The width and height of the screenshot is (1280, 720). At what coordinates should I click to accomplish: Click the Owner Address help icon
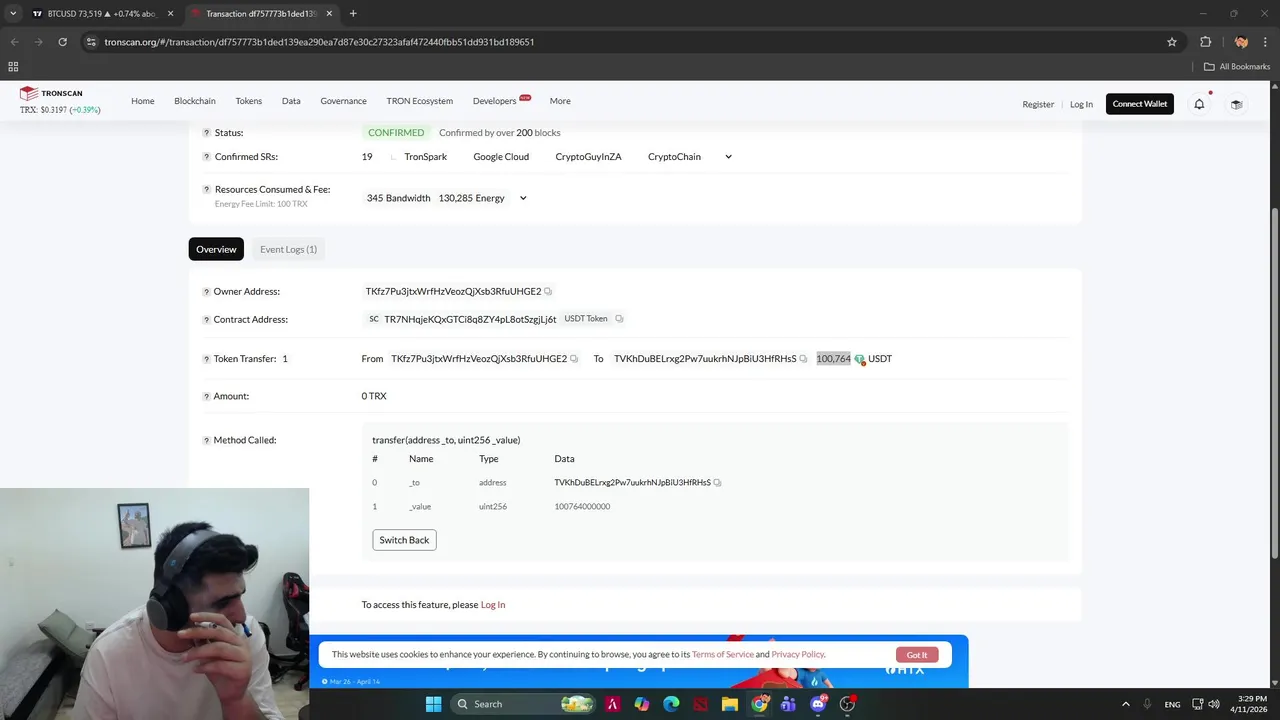point(206,292)
